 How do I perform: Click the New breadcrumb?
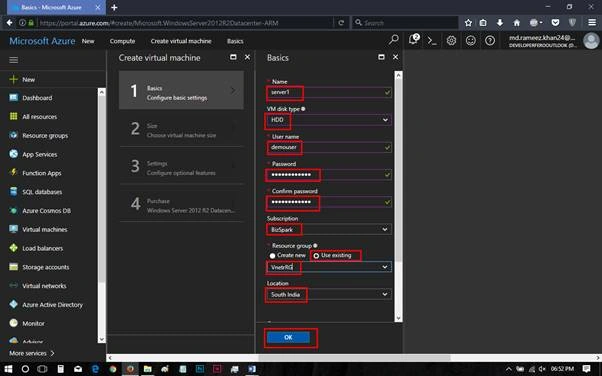[x=88, y=41]
